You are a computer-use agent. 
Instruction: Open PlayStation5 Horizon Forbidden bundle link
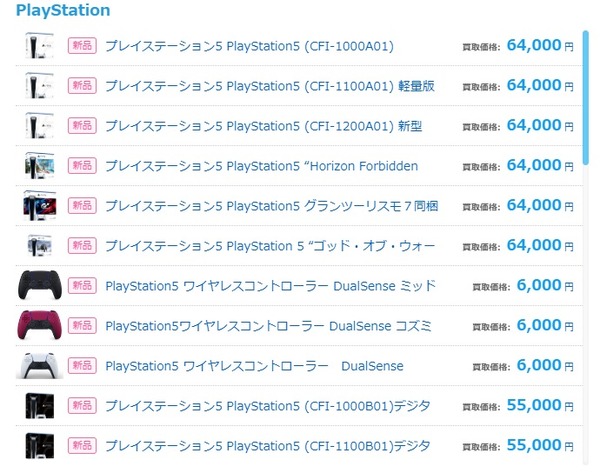(x=262, y=166)
